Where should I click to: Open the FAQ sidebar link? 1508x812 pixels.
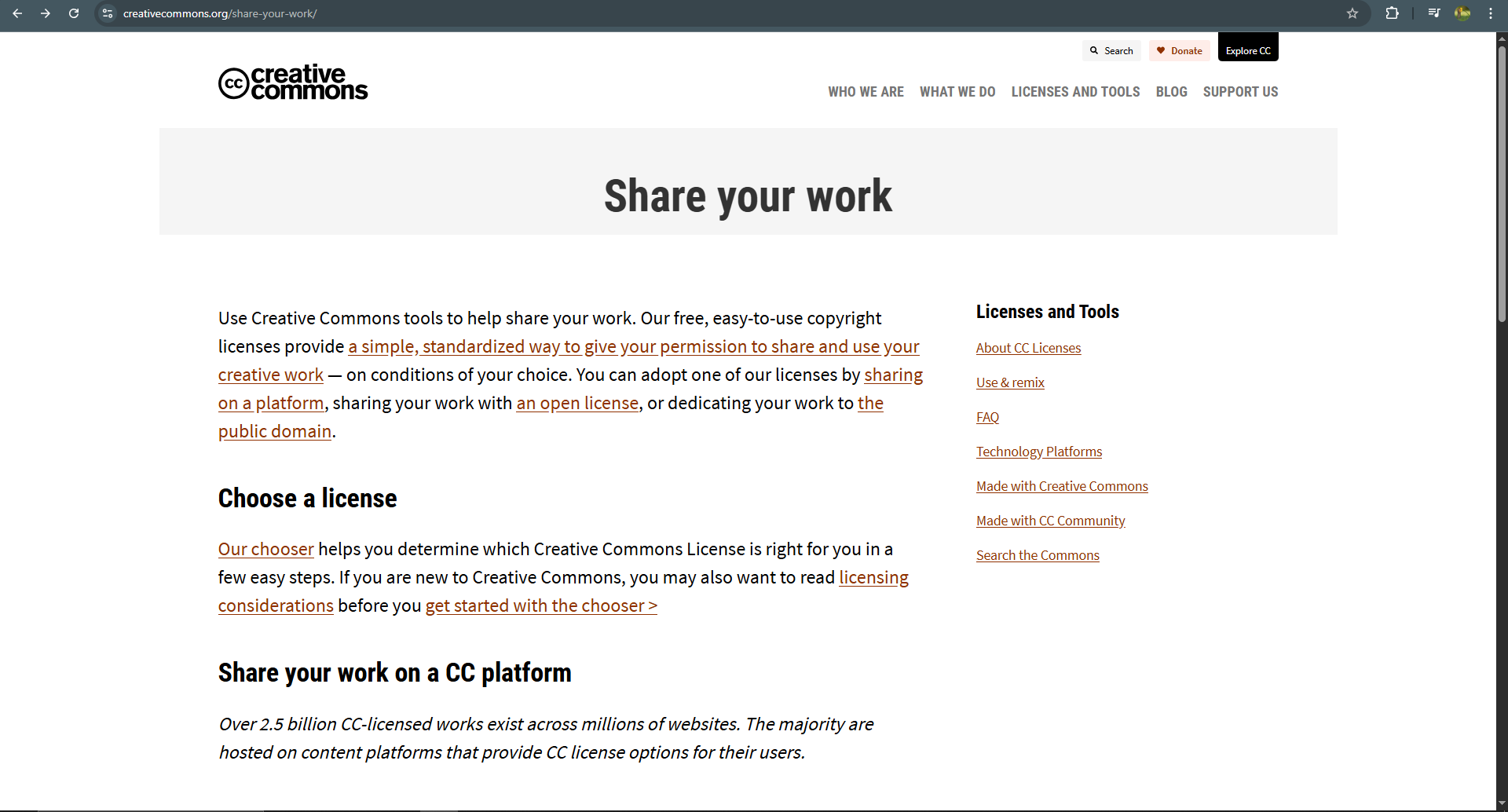987,417
